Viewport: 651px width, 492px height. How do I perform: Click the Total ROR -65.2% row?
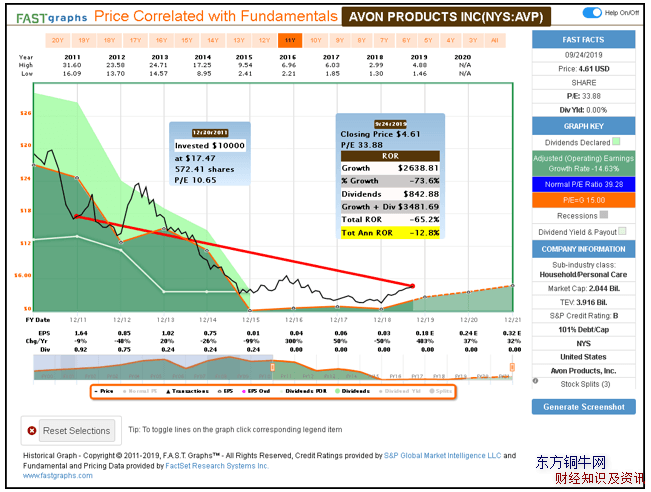(390, 219)
